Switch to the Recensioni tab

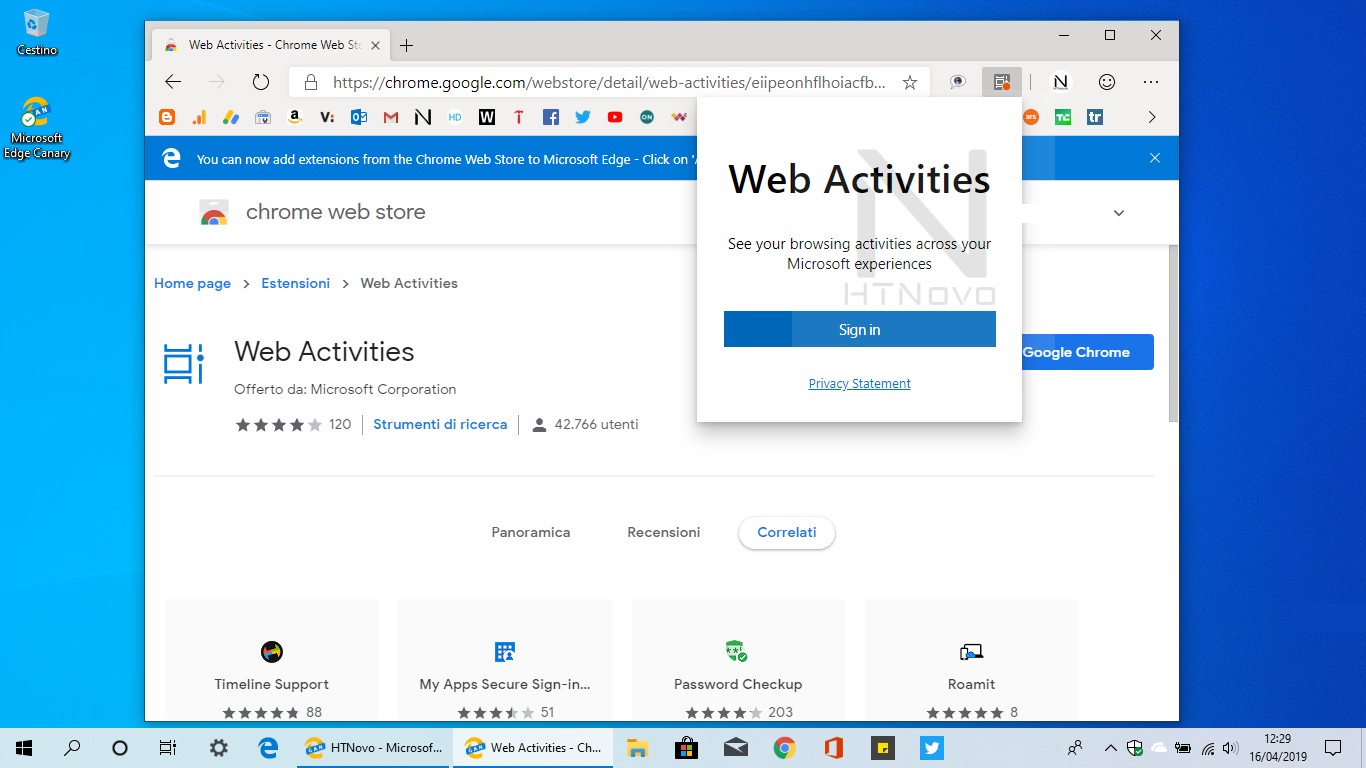[663, 532]
